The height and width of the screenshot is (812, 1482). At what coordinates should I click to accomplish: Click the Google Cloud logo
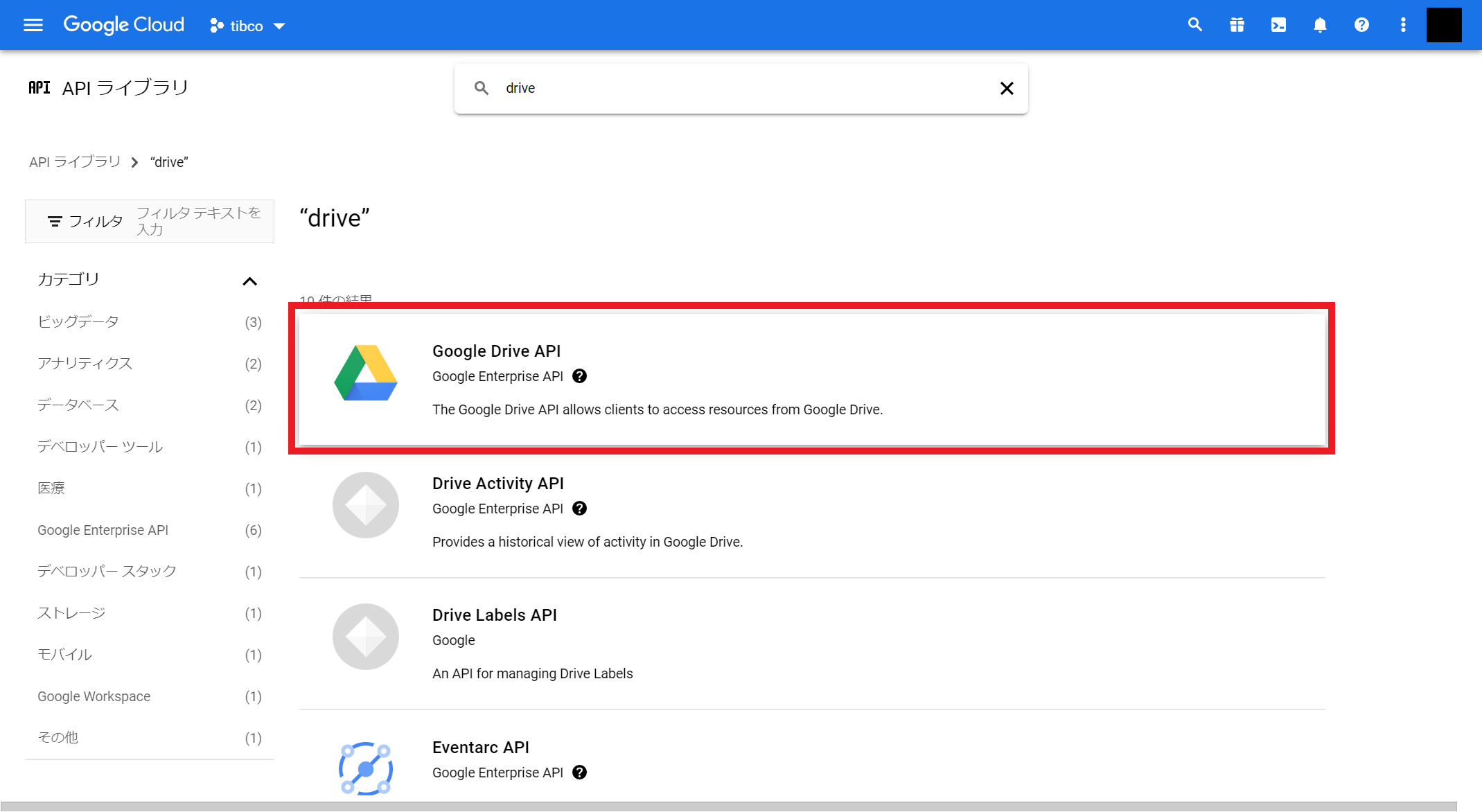(124, 25)
